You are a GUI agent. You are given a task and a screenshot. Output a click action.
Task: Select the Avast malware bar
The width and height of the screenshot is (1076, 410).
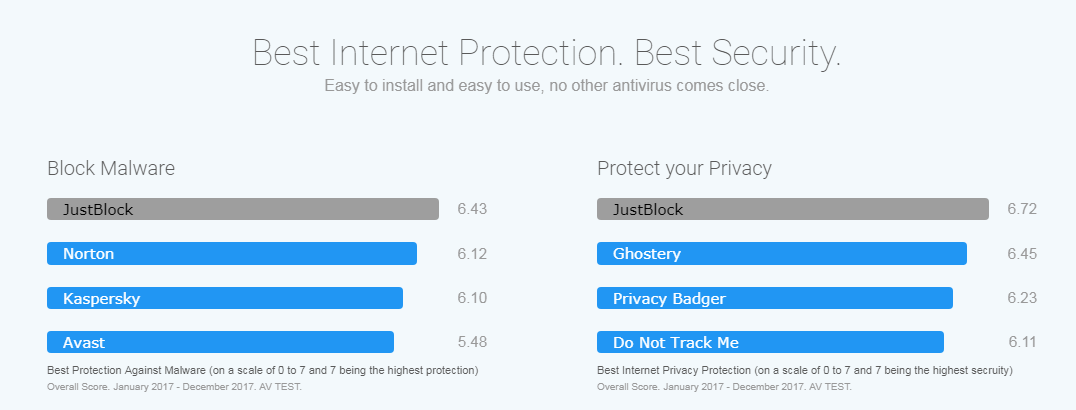pyautogui.click(x=220, y=342)
